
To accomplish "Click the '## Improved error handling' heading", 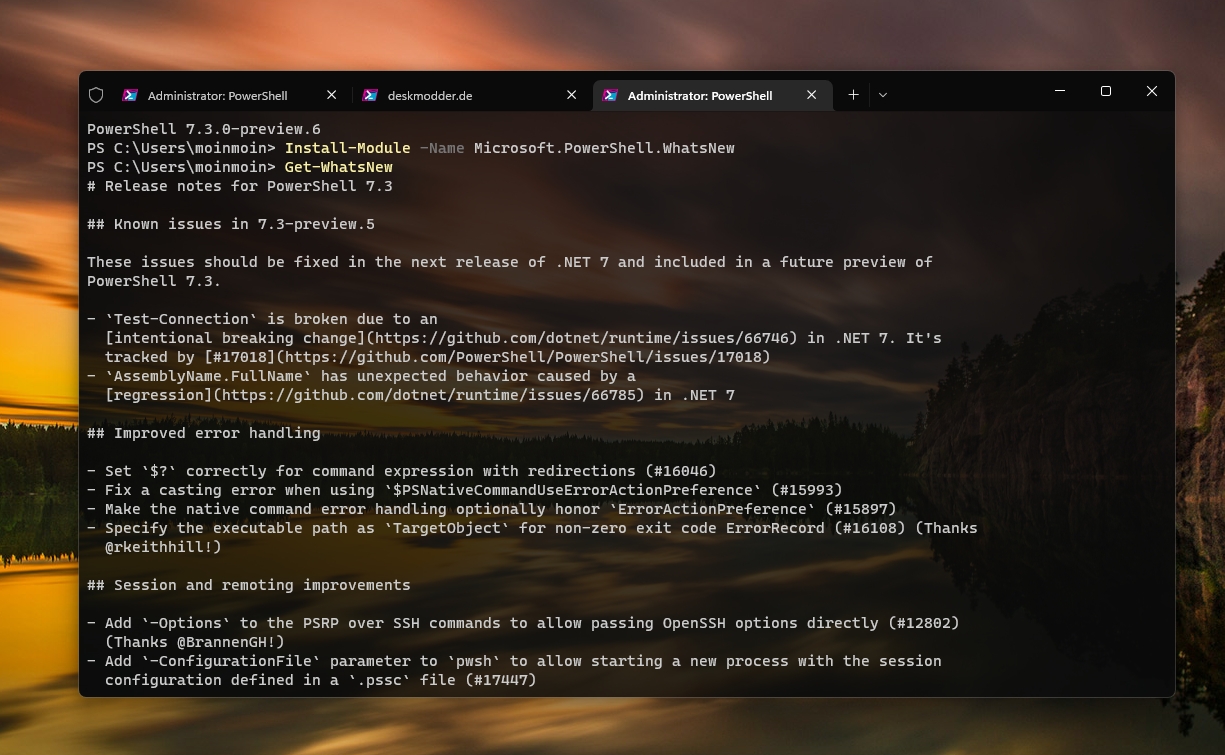I will click(204, 433).
